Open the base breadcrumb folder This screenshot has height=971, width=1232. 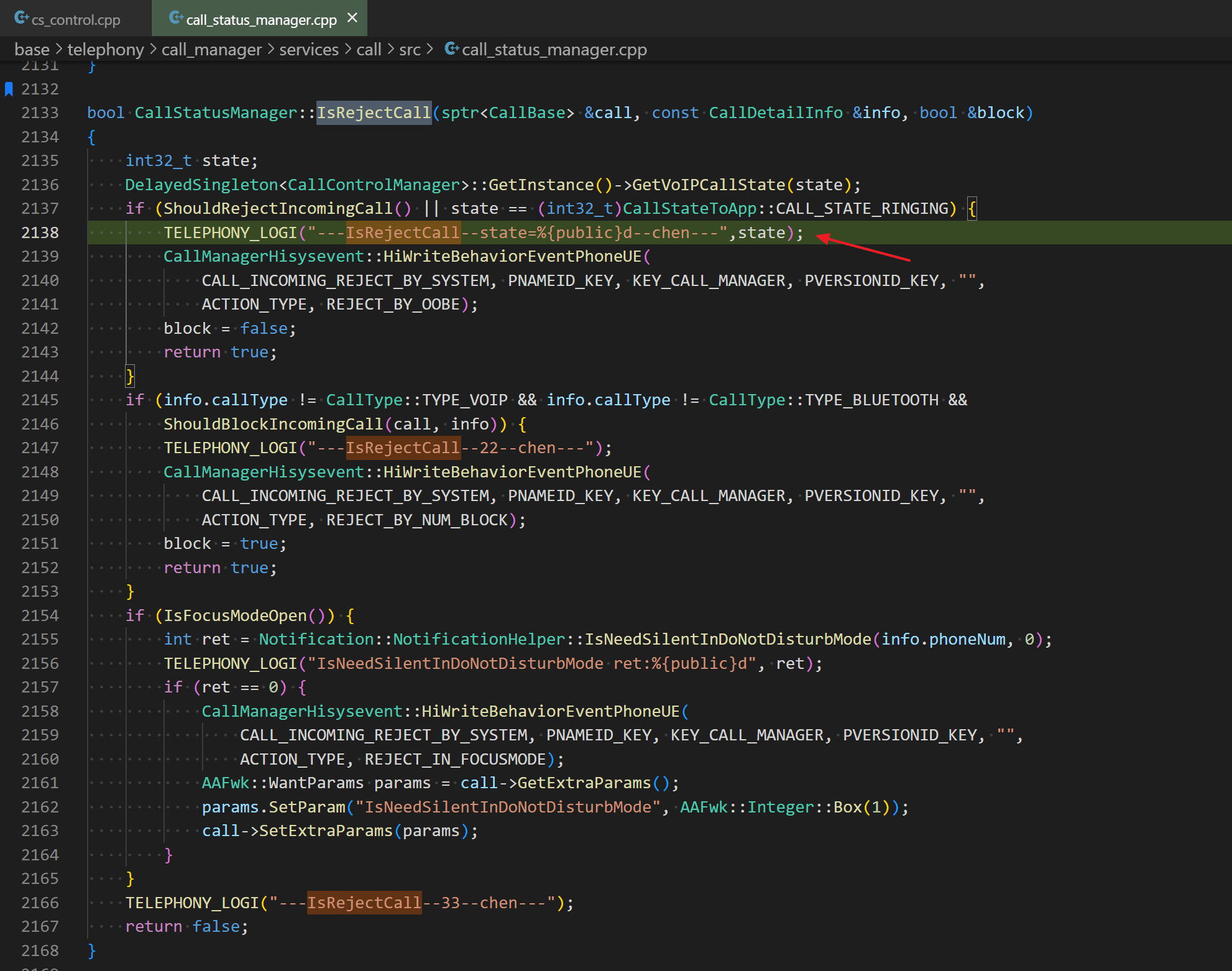[32, 49]
